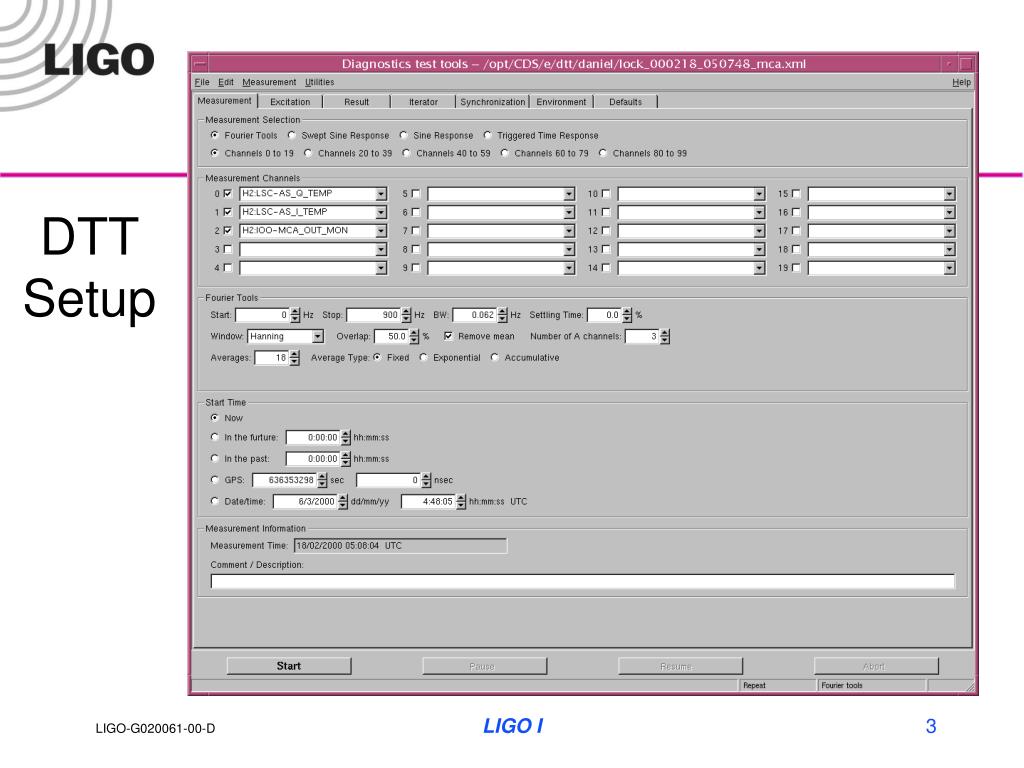Select Channels 20 to 39

(x=308, y=153)
